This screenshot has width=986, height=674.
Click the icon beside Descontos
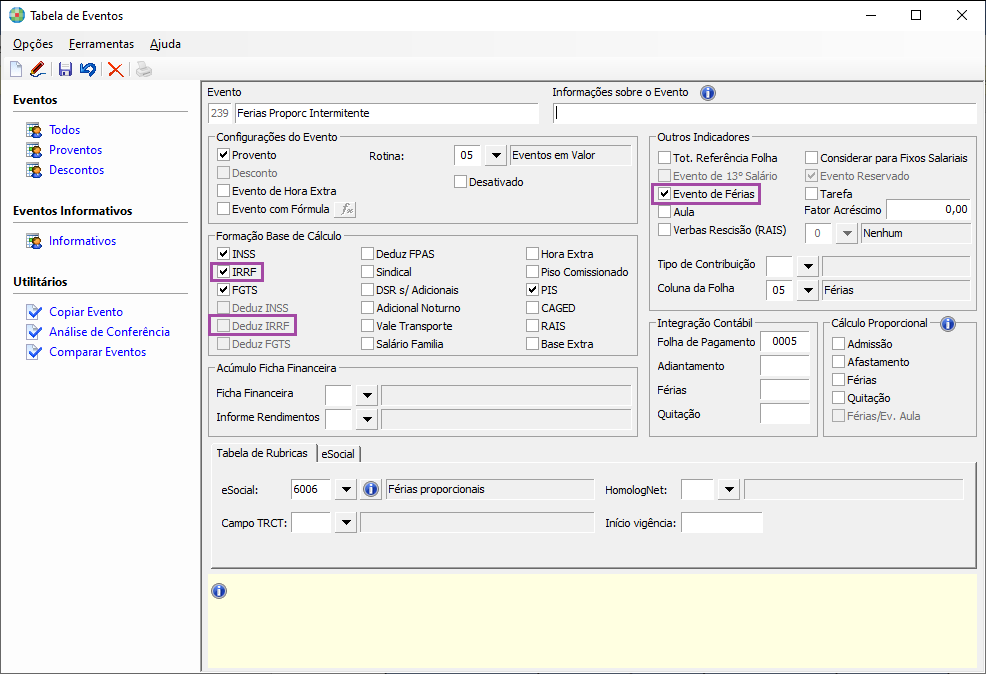pyautogui.click(x=34, y=170)
